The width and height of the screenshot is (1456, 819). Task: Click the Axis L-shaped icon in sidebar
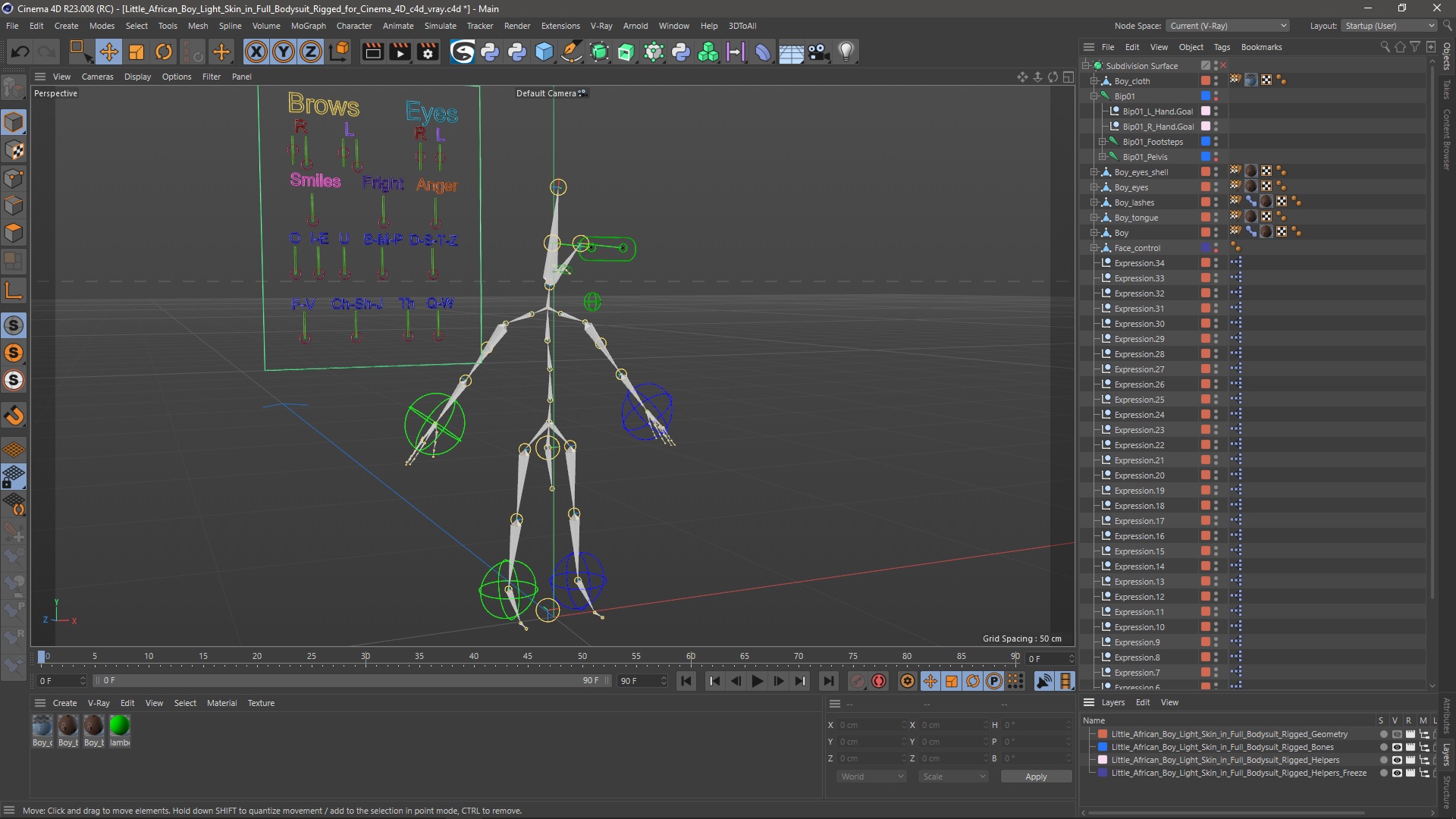14,290
